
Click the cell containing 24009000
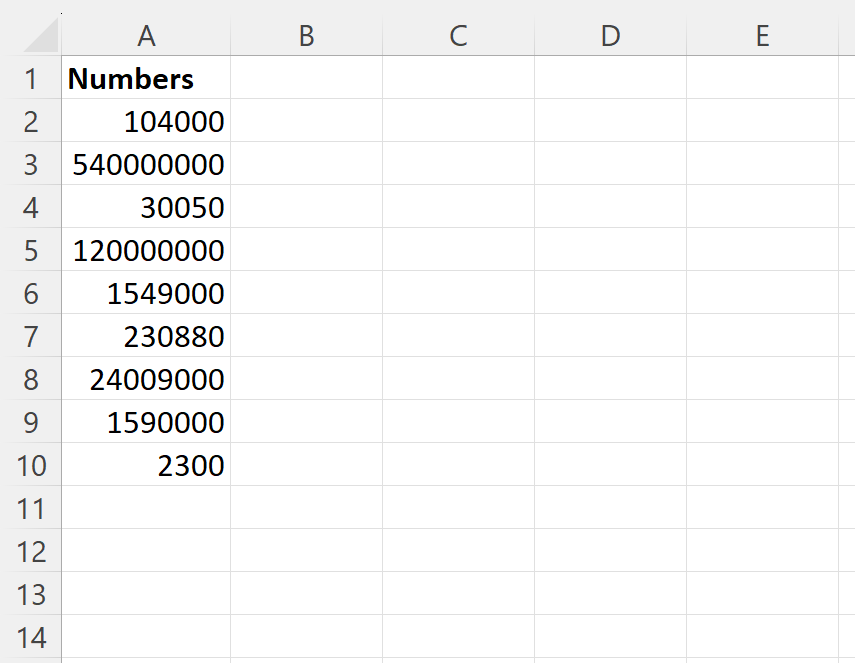coord(146,379)
